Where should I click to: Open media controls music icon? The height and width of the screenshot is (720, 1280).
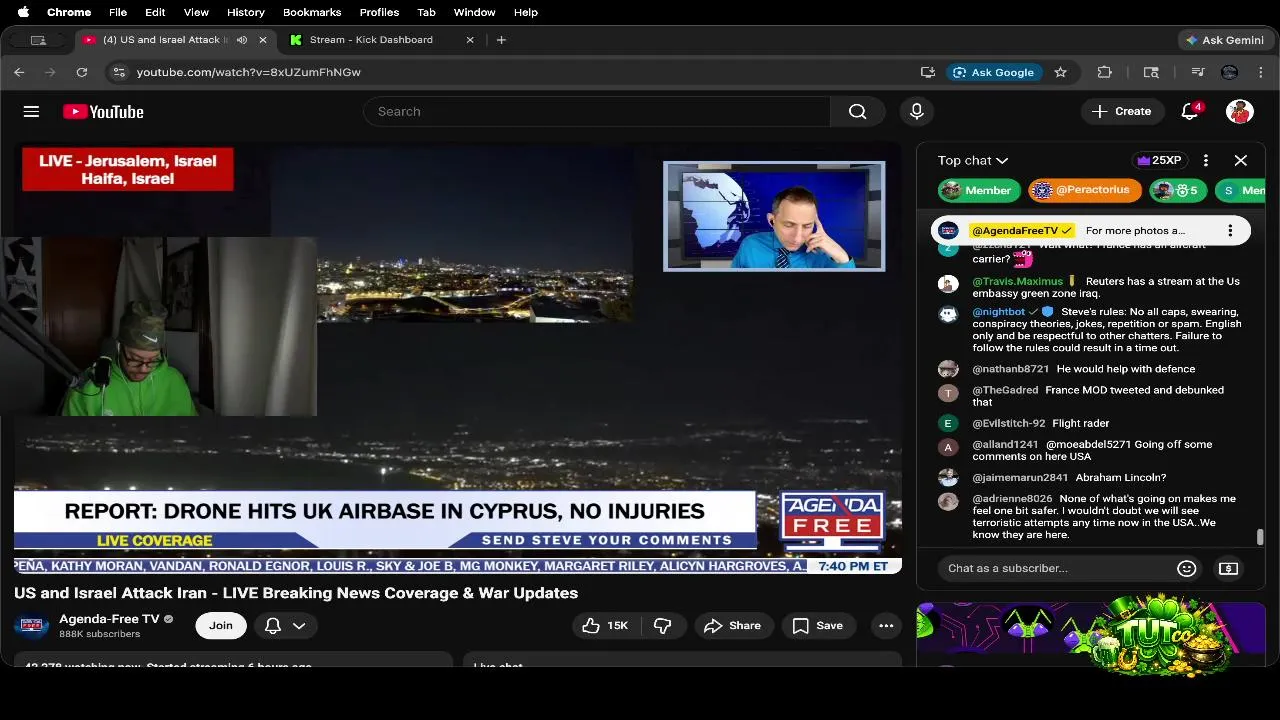[1197, 72]
